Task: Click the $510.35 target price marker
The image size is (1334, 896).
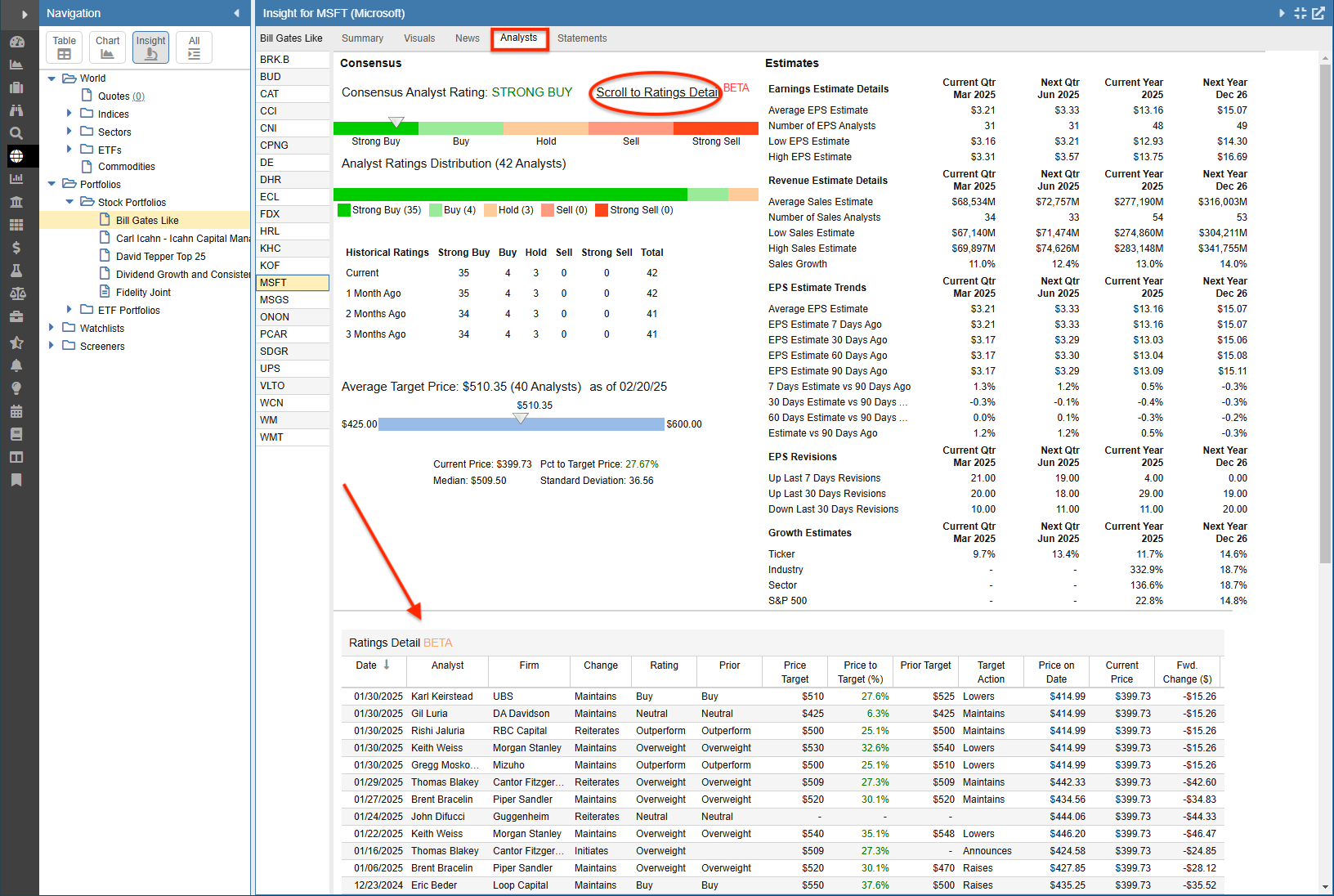Action: click(521, 418)
